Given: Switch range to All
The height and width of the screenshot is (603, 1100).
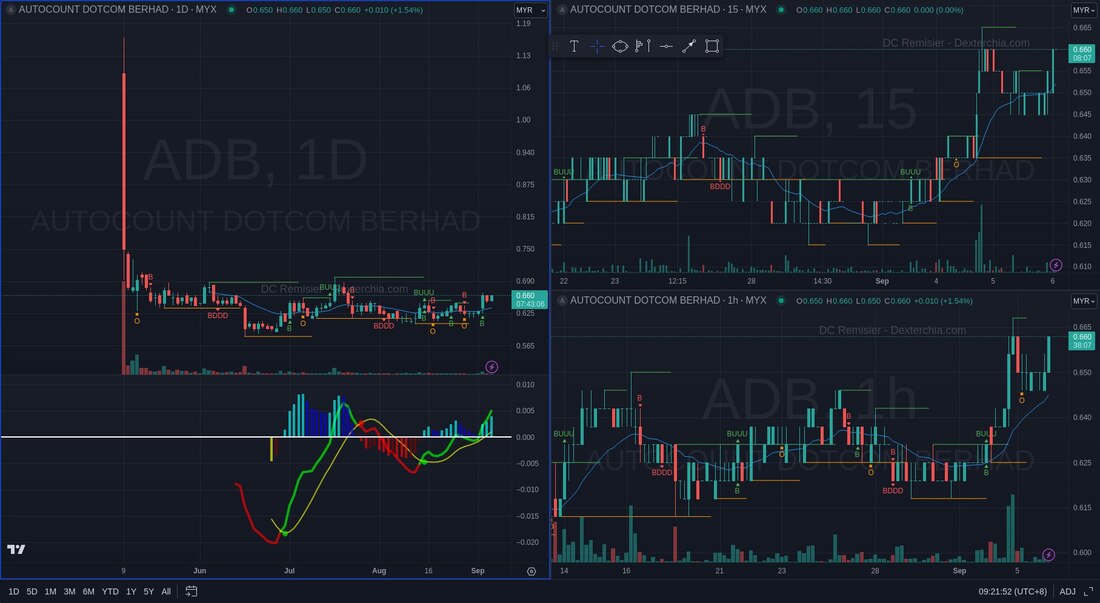Looking at the screenshot, I should [166, 592].
